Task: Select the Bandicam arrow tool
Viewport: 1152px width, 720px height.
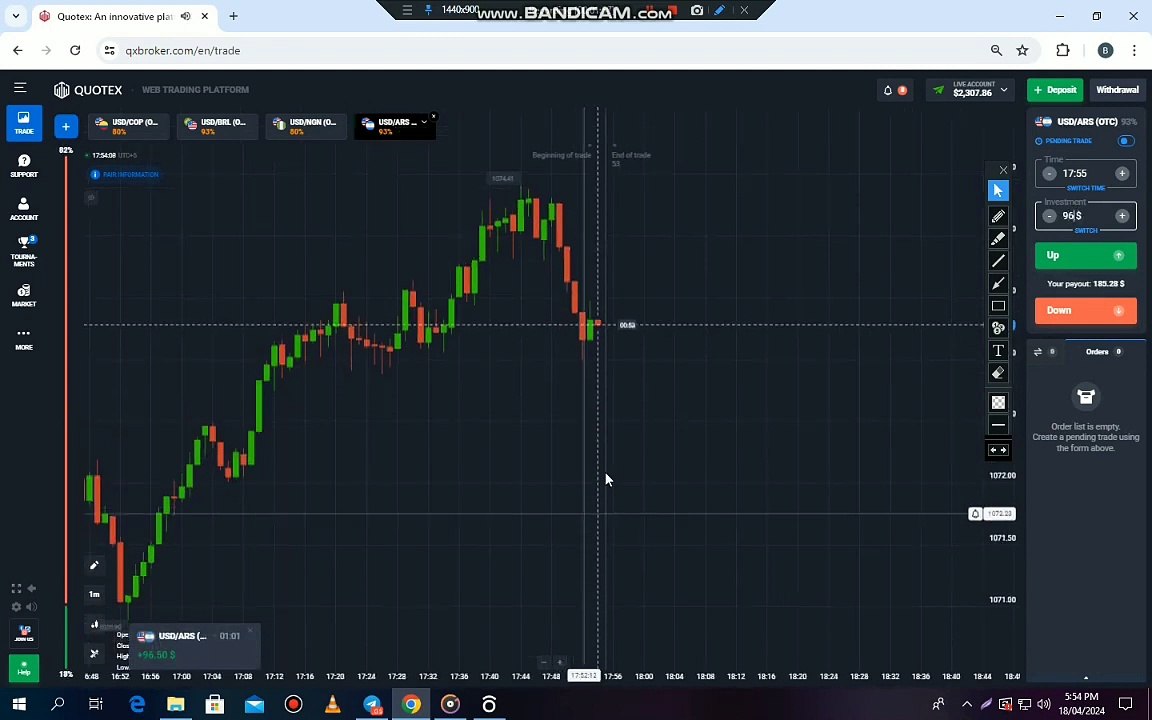Action: tap(998, 284)
